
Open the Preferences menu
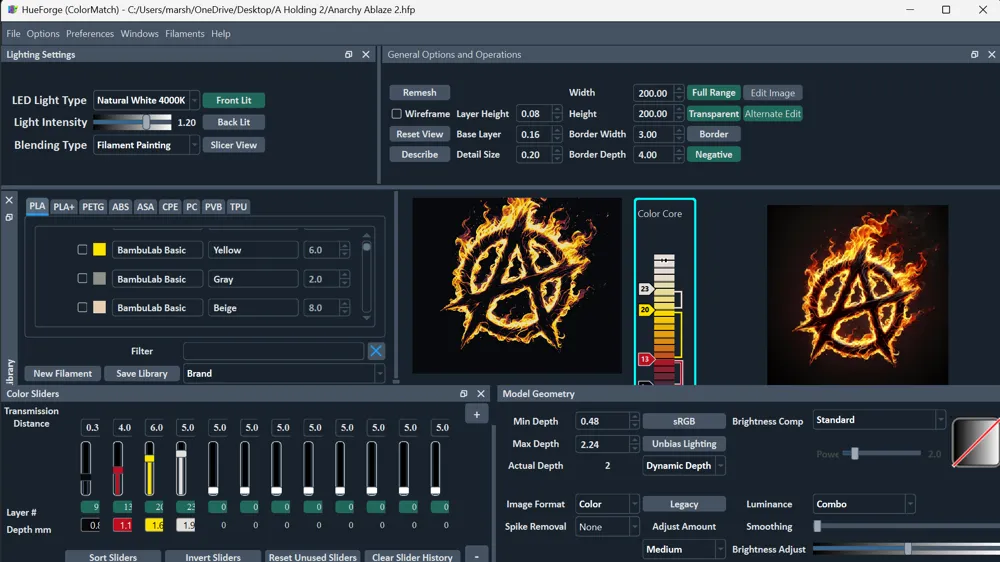click(x=90, y=34)
